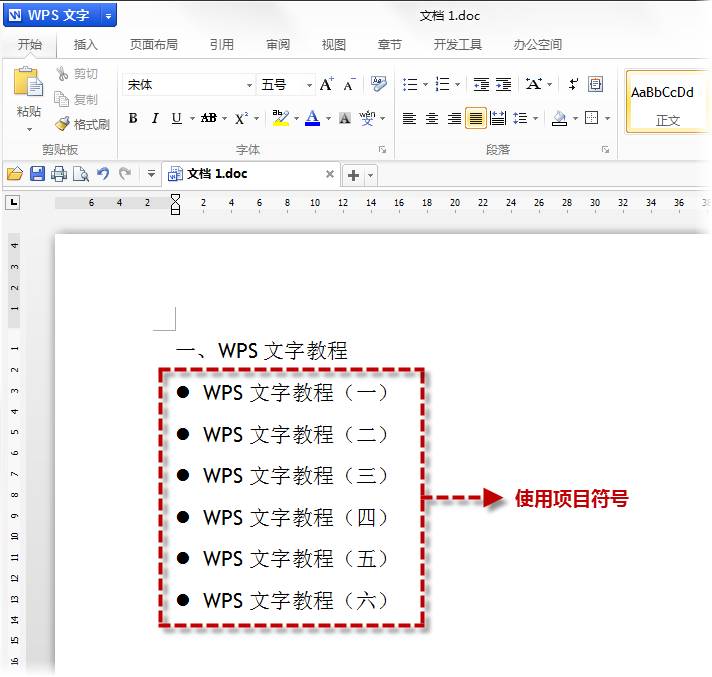The width and height of the screenshot is (712, 677).
Task: Apply bullet list formatting
Action: pos(410,84)
